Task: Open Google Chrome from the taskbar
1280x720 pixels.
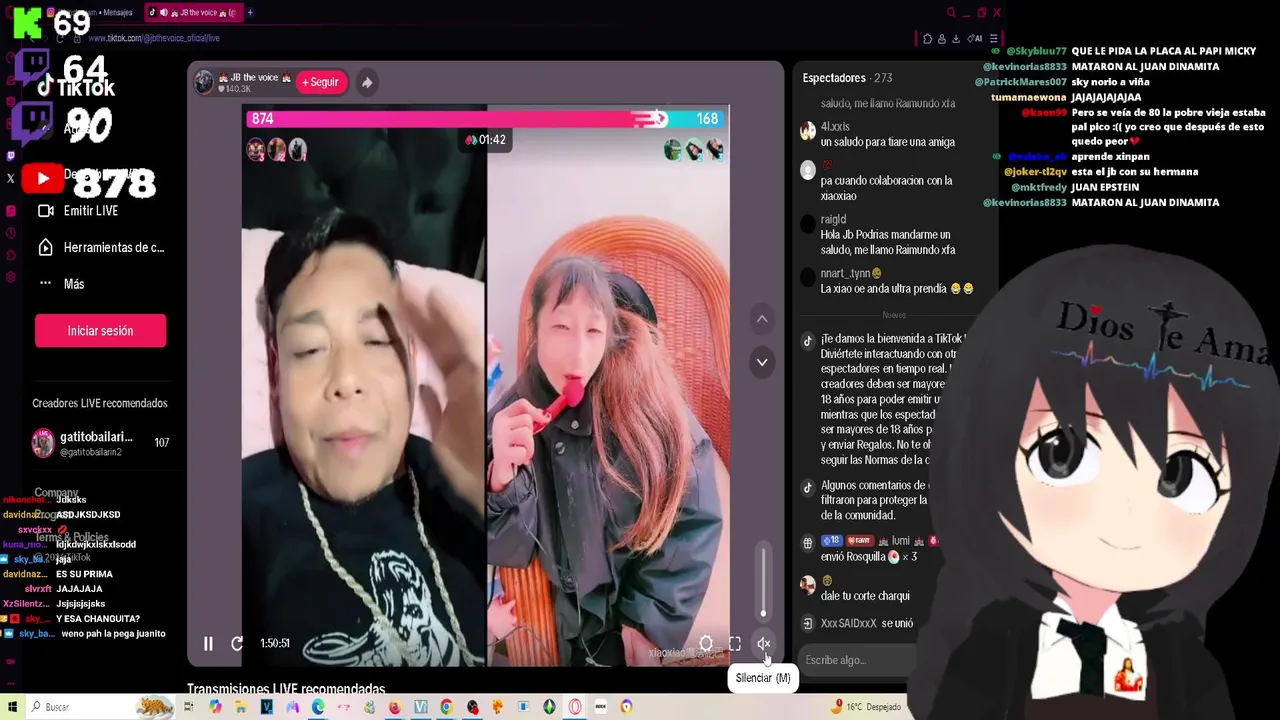Action: pyautogui.click(x=446, y=707)
